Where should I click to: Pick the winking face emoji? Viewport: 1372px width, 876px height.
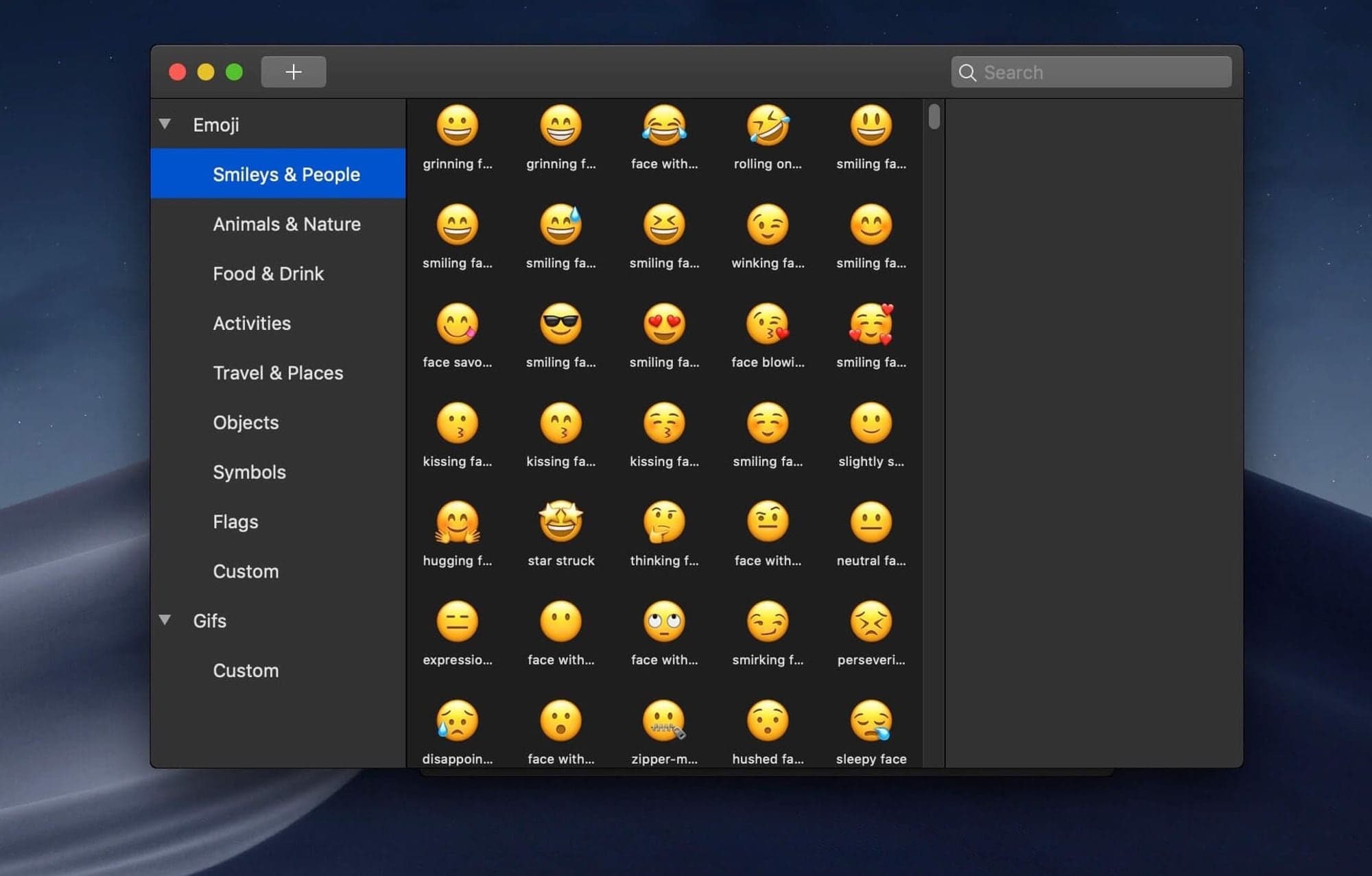[768, 224]
